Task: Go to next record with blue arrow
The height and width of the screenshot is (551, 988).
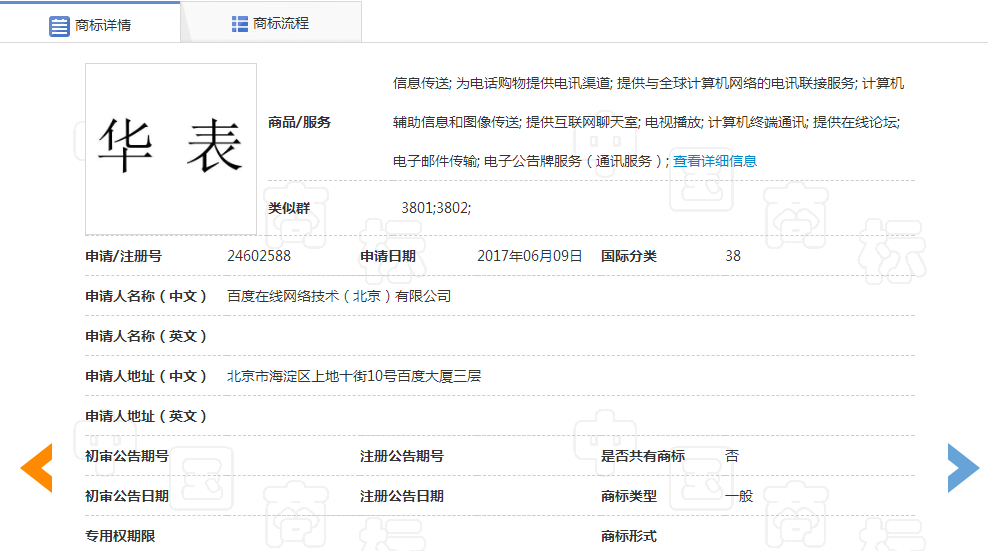Action: coord(962,467)
